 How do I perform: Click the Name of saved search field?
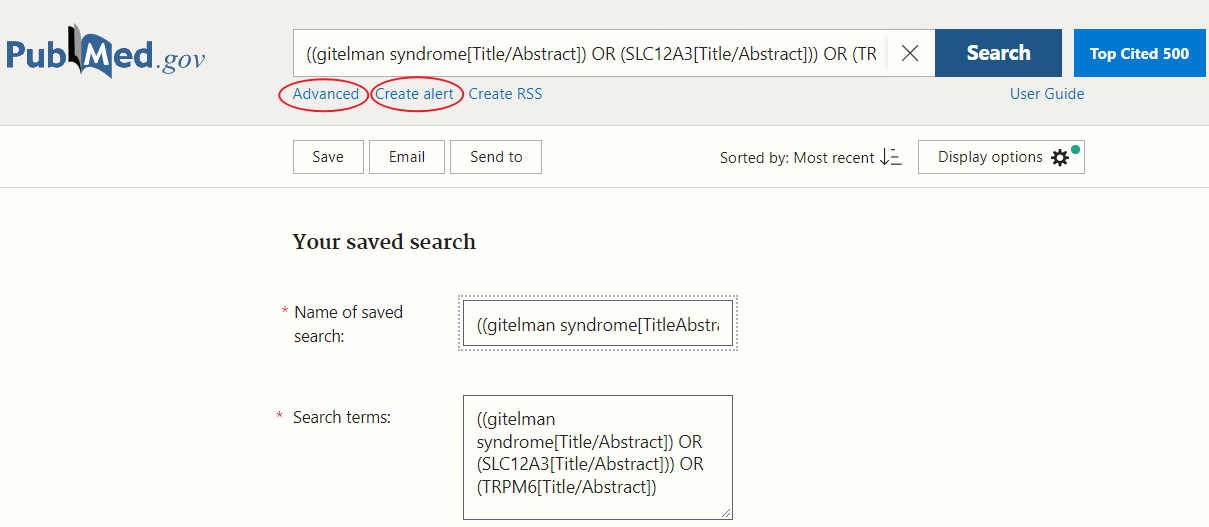[x=597, y=324]
